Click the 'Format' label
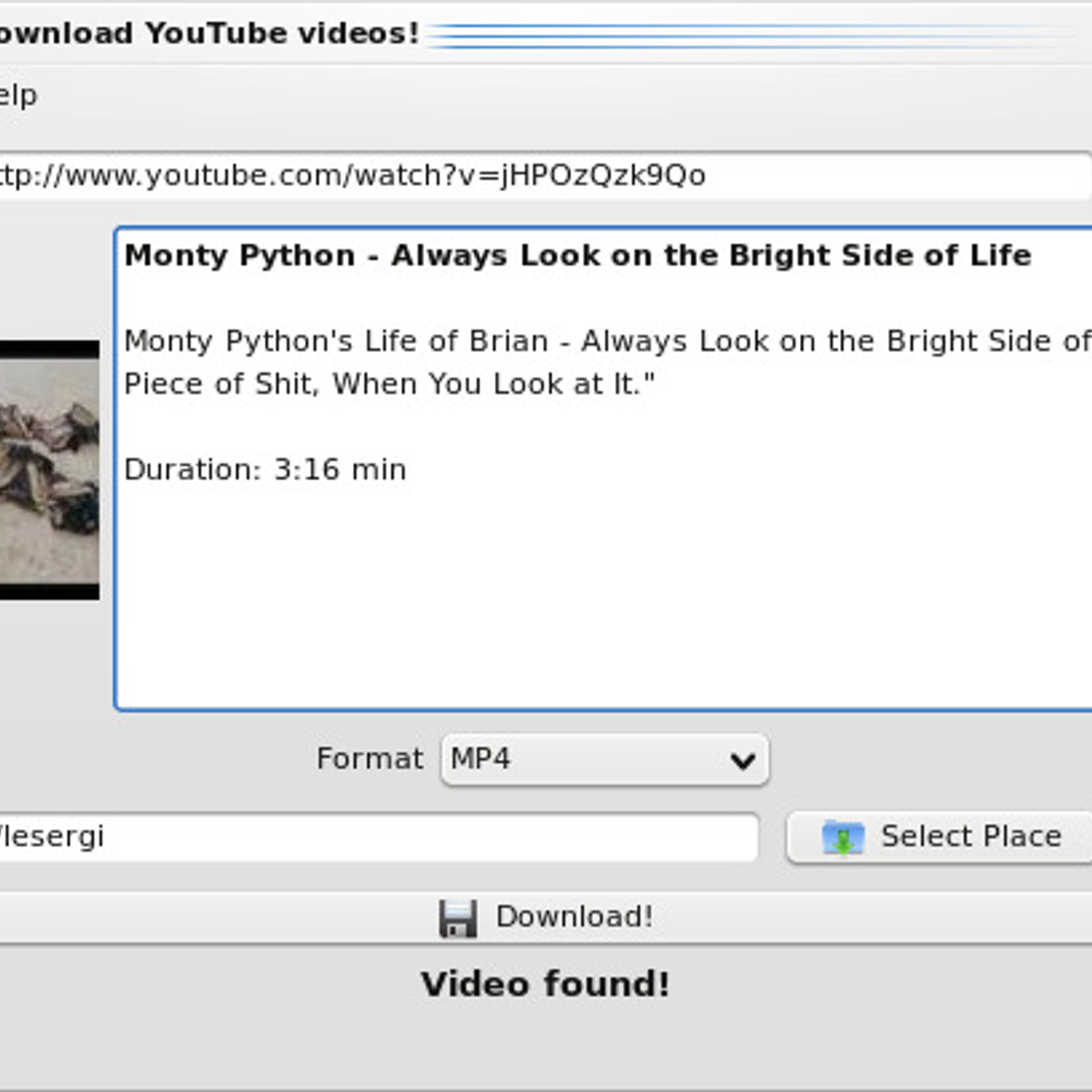Screen dimensions: 1092x1092 click(x=369, y=759)
